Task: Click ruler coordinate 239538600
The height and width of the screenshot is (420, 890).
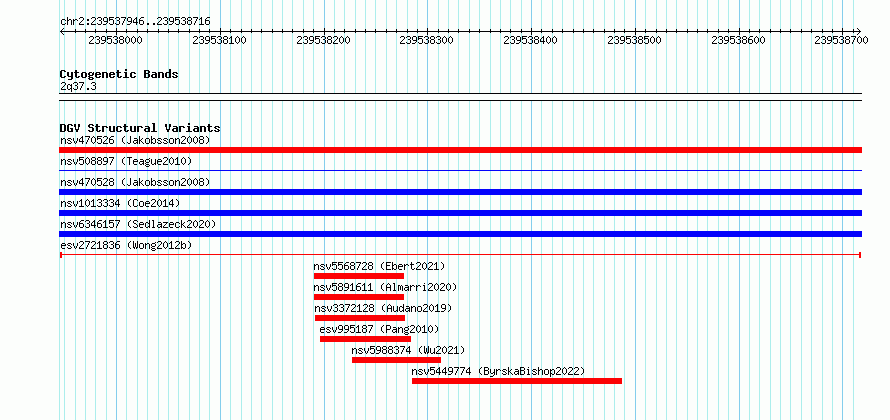Action: [x=738, y=40]
